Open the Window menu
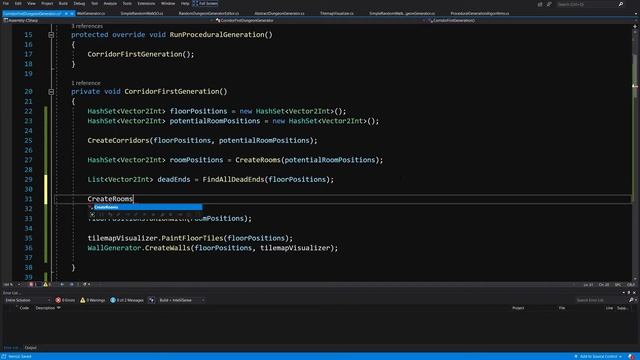The height and width of the screenshot is (360, 640). pyautogui.click(x=168, y=3)
